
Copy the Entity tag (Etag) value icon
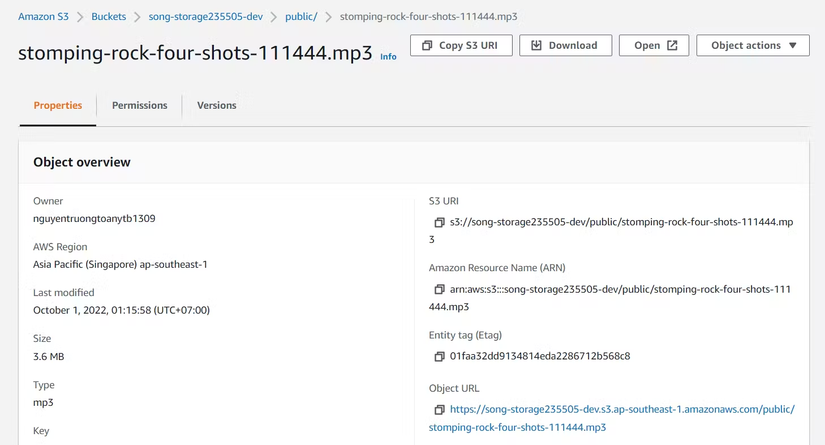pyautogui.click(x=439, y=356)
